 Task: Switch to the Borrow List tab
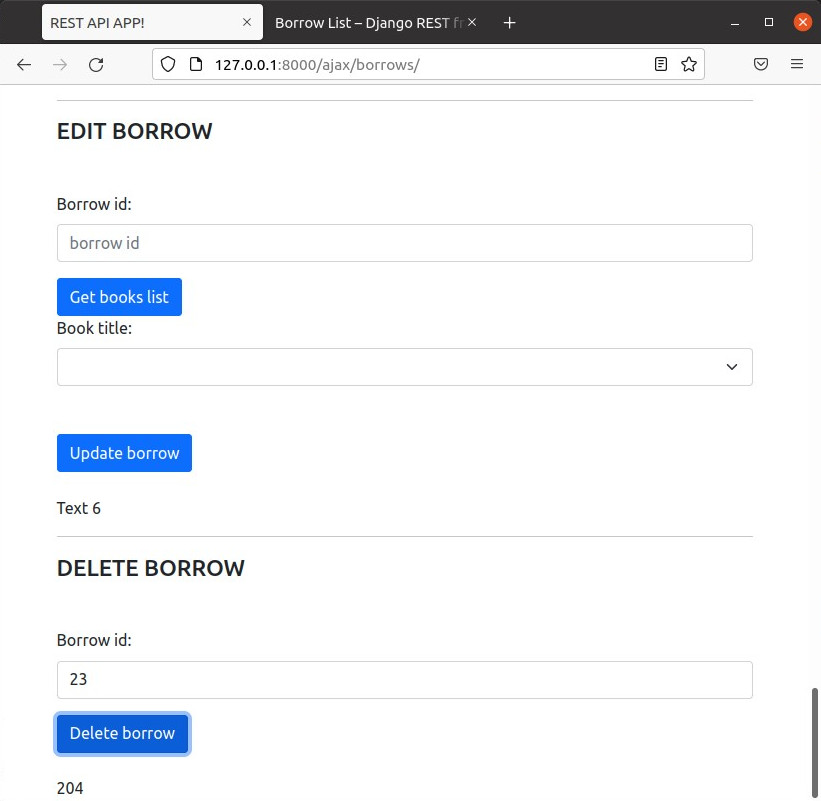coord(365,22)
